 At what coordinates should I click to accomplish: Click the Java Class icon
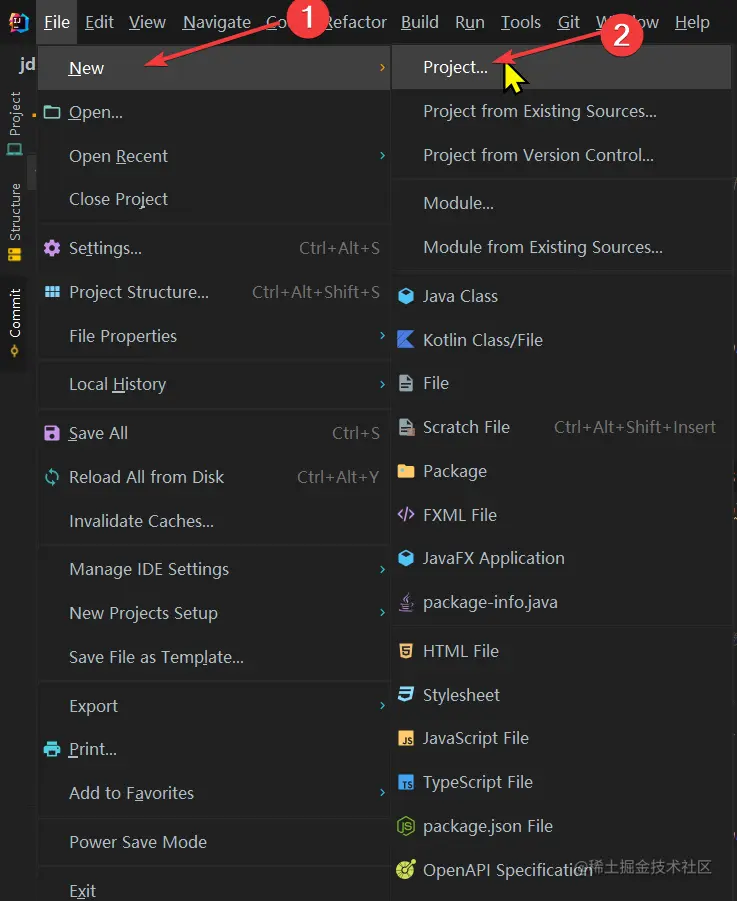(x=406, y=296)
